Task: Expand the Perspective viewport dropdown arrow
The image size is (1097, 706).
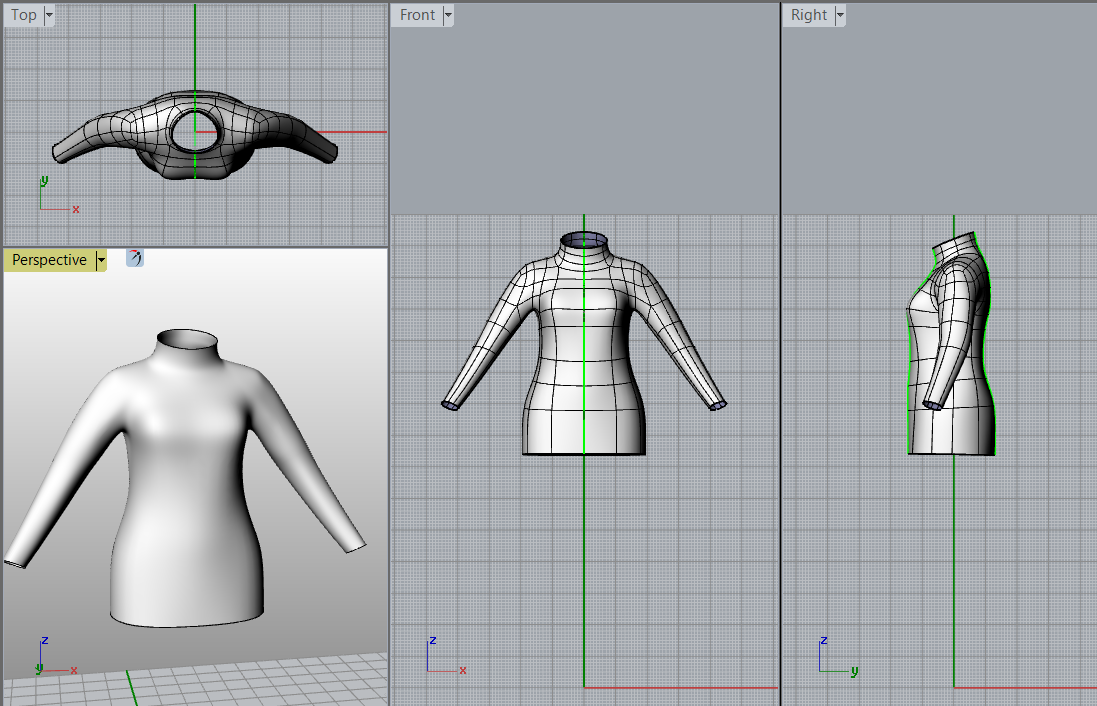Action: [101, 261]
